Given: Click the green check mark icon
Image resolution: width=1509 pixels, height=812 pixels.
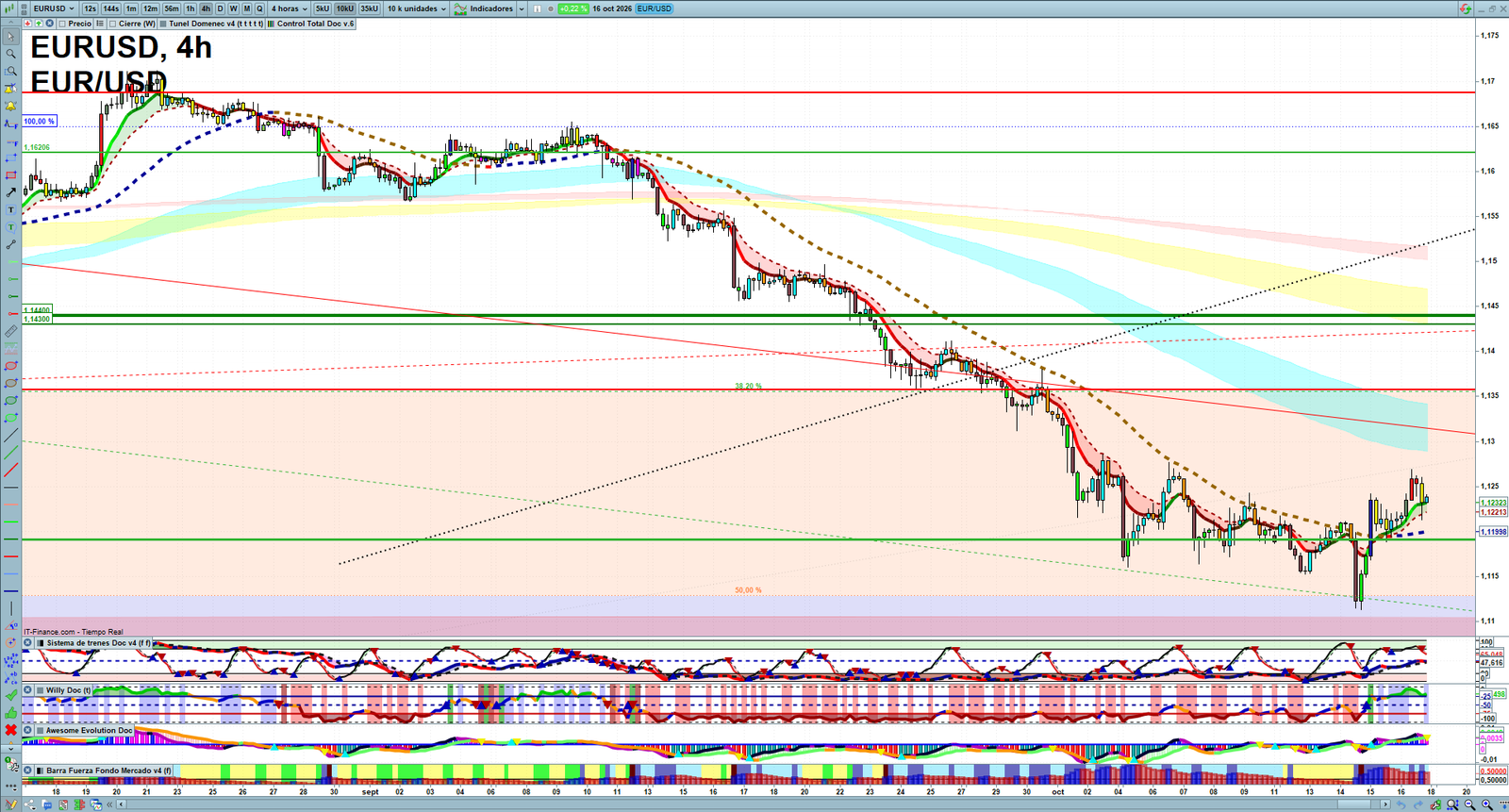Looking at the screenshot, I should 11,695.
